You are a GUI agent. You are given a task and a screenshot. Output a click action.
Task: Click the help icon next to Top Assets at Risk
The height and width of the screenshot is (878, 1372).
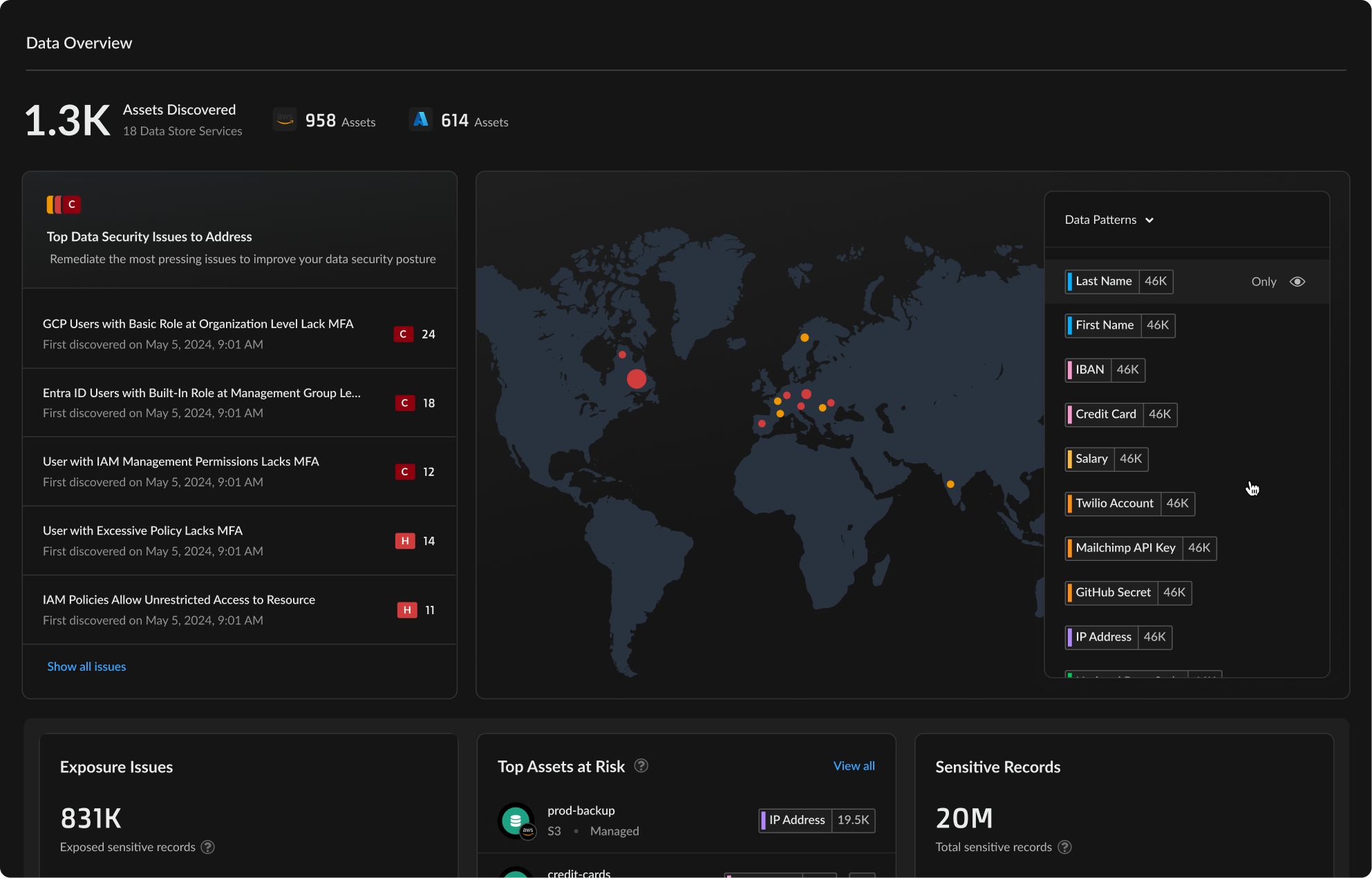(641, 765)
